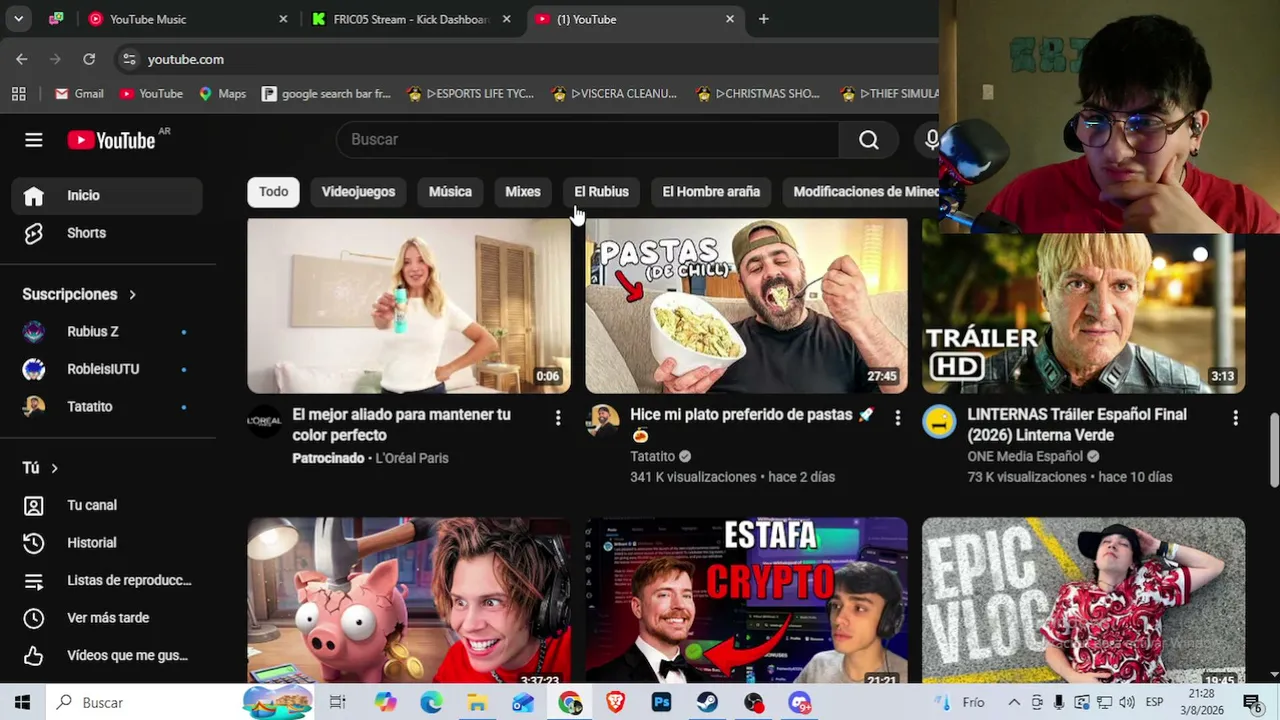Image resolution: width=1280 pixels, height=720 pixels.
Task: Click ONE Media Español channel avatar
Action: pos(939,422)
